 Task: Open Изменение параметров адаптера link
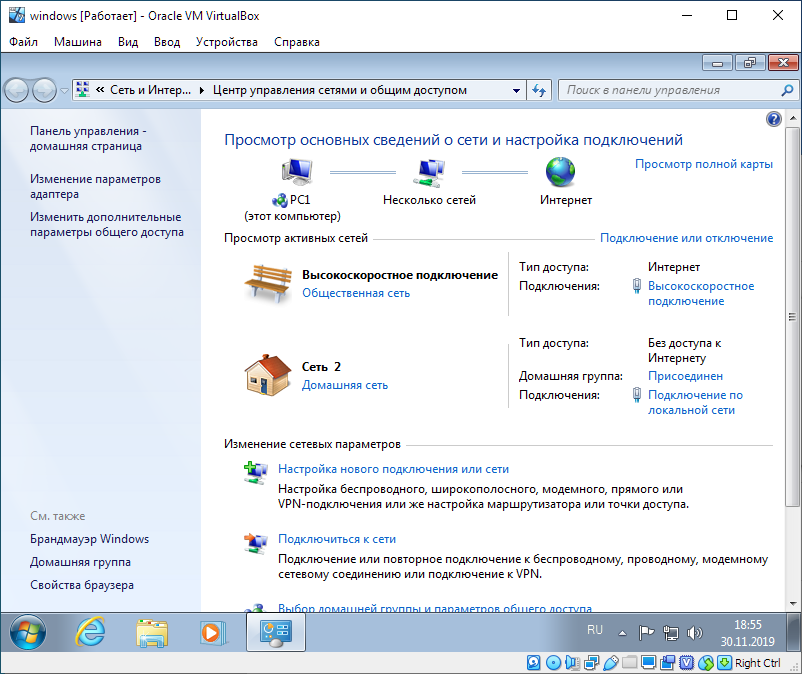coord(95,187)
